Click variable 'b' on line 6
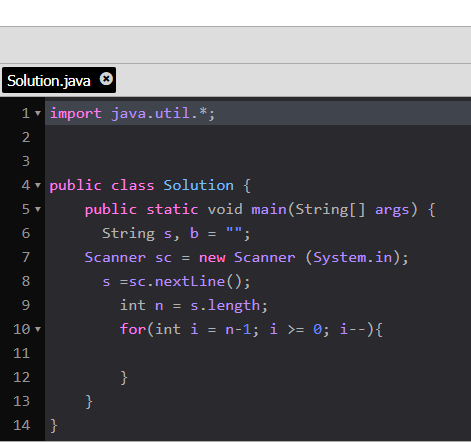 coord(194,233)
